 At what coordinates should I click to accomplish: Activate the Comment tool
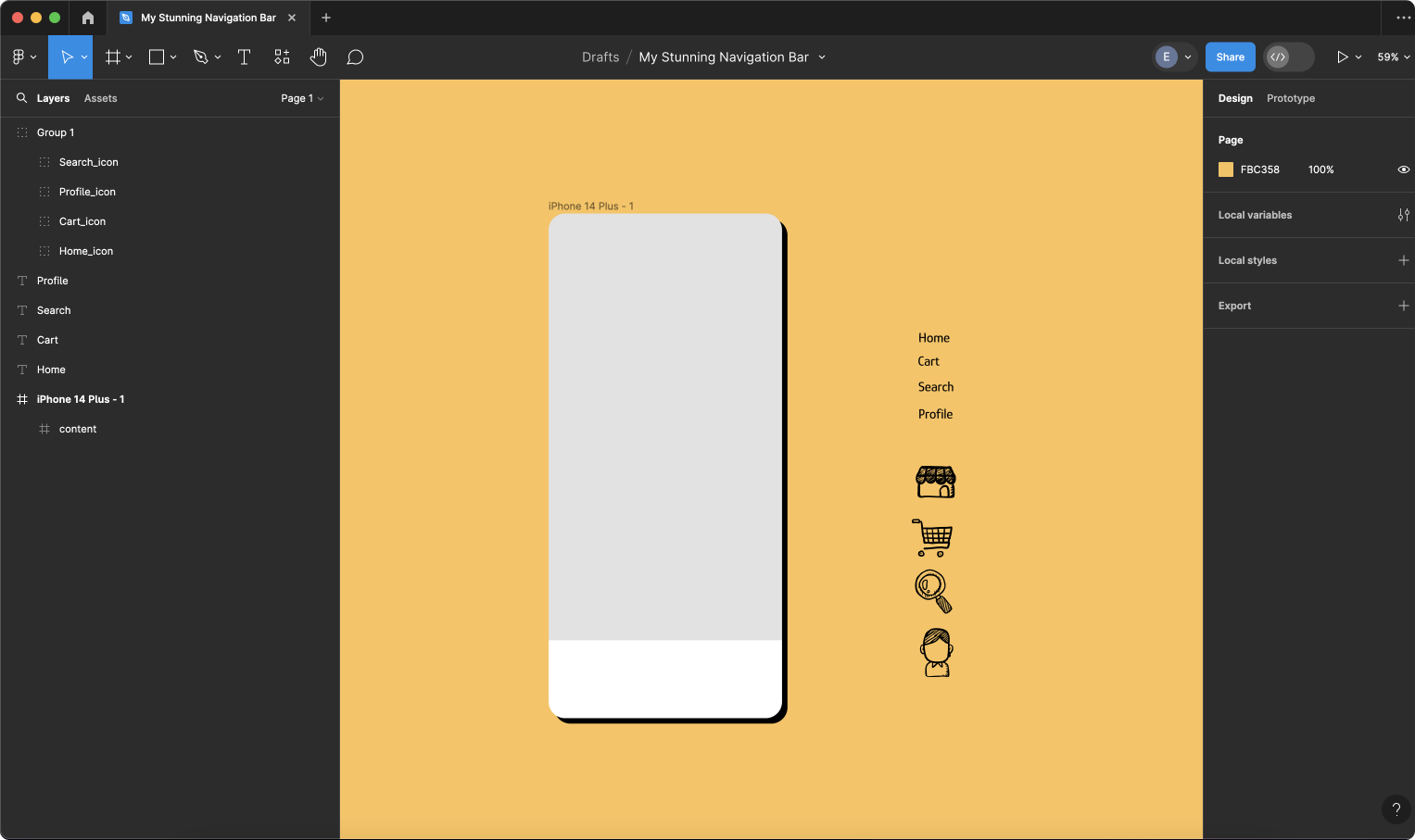pyautogui.click(x=355, y=57)
